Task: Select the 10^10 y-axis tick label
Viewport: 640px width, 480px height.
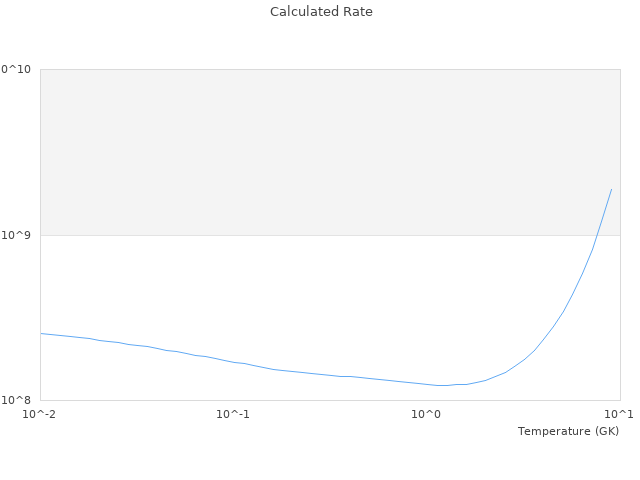Action: click(16, 69)
